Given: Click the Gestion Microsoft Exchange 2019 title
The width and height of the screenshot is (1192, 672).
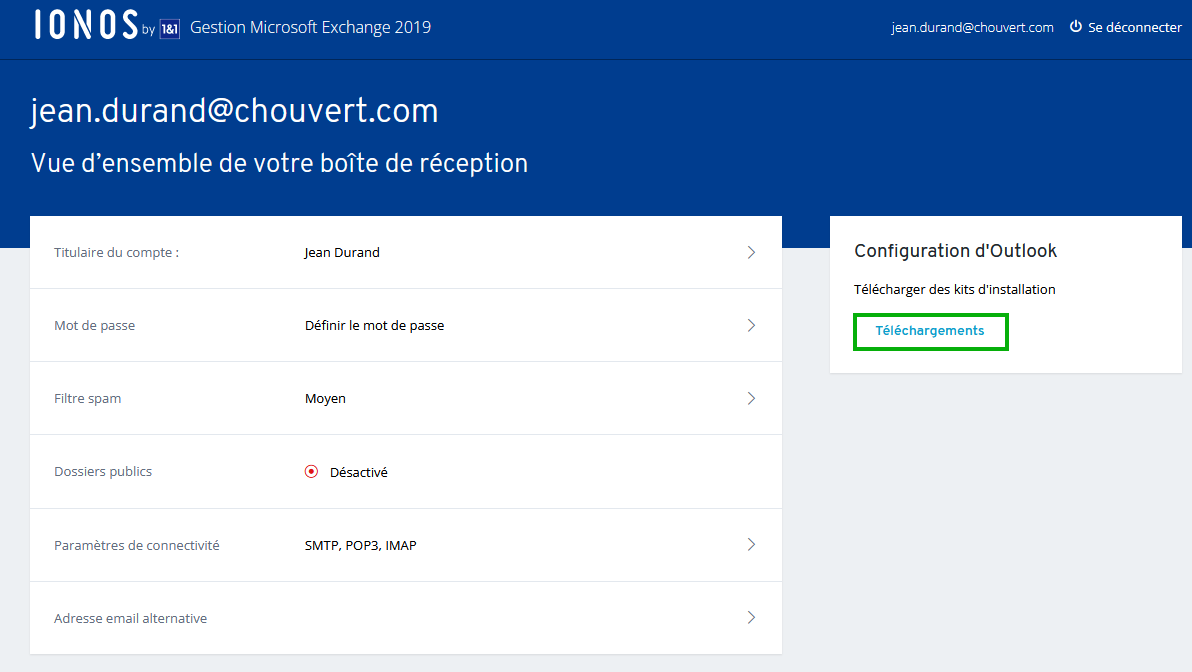Looking at the screenshot, I should tap(310, 27).
